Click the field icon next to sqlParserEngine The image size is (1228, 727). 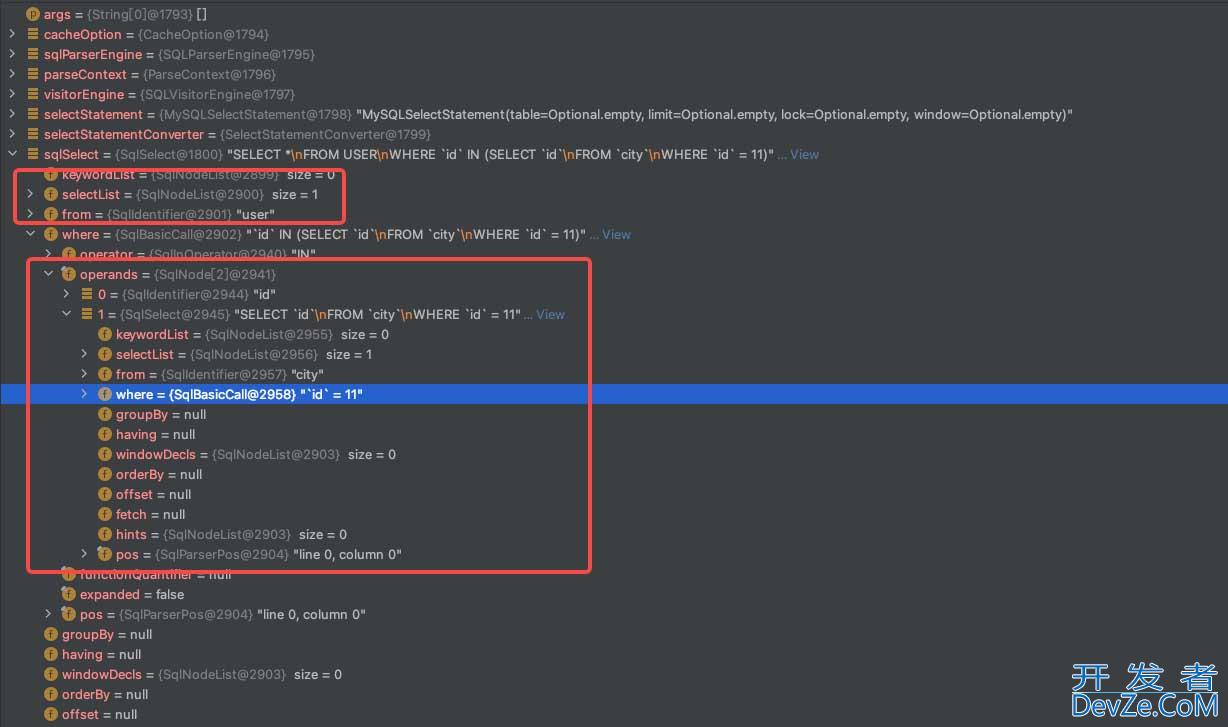[33, 55]
